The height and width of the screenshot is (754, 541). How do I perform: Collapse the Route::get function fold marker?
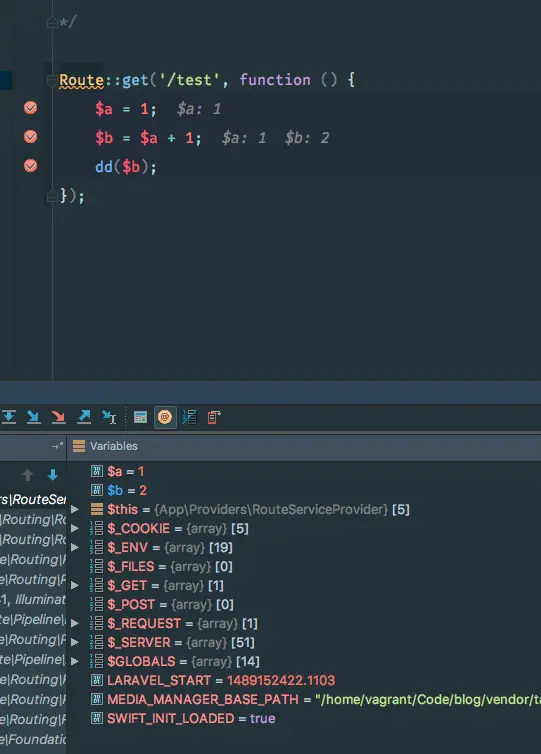[x=52, y=80]
